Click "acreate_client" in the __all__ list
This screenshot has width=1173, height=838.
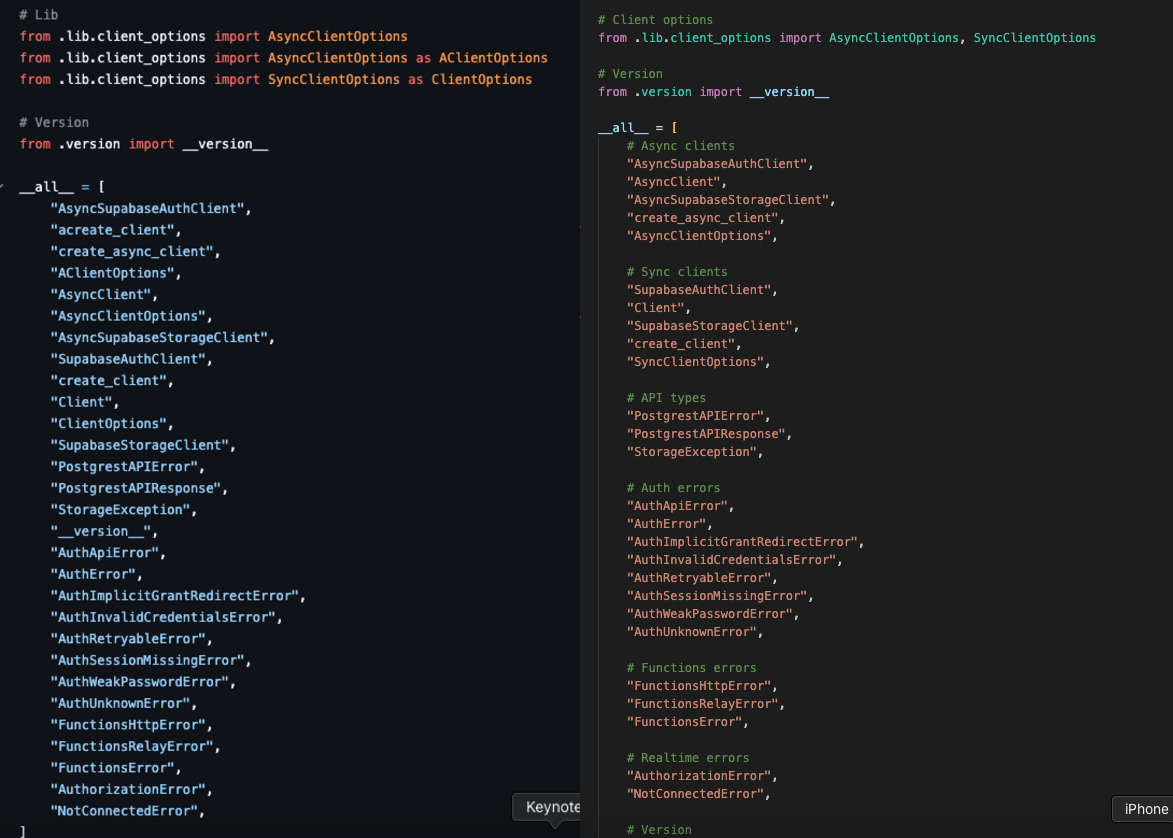click(x=115, y=230)
